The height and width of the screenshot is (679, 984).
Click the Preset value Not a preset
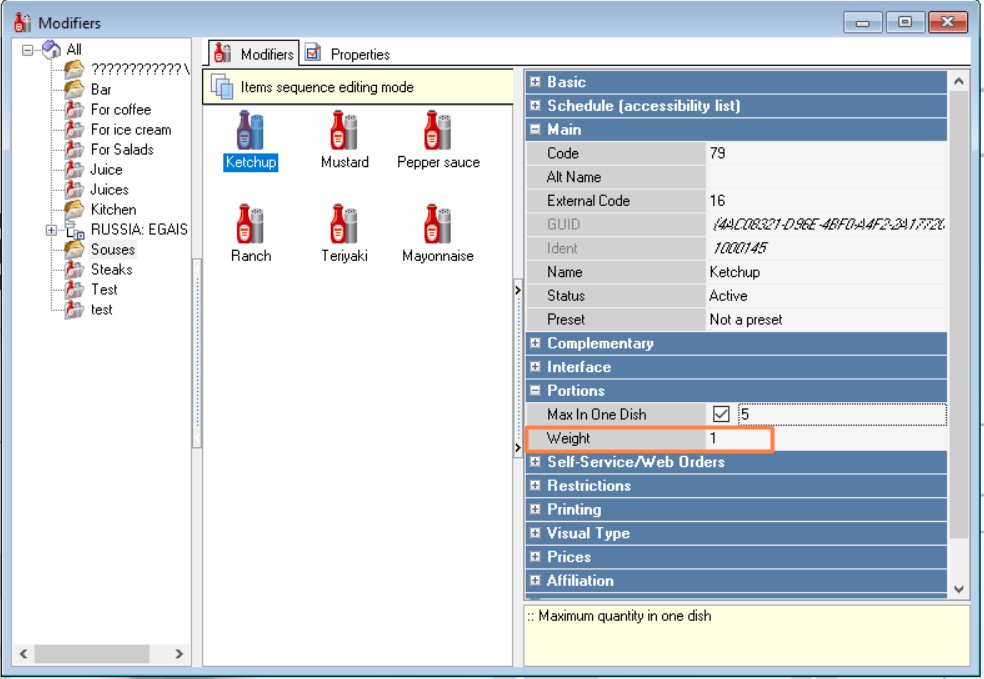[746, 319]
